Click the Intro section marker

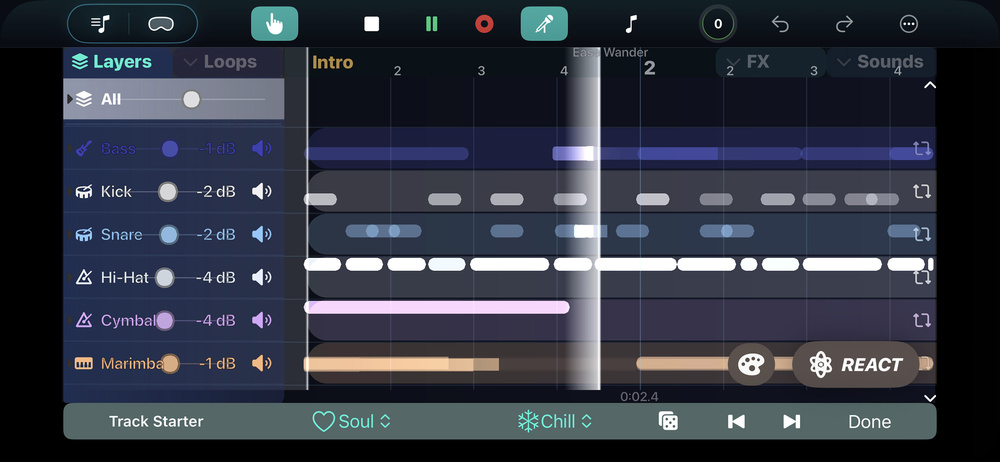[x=332, y=62]
